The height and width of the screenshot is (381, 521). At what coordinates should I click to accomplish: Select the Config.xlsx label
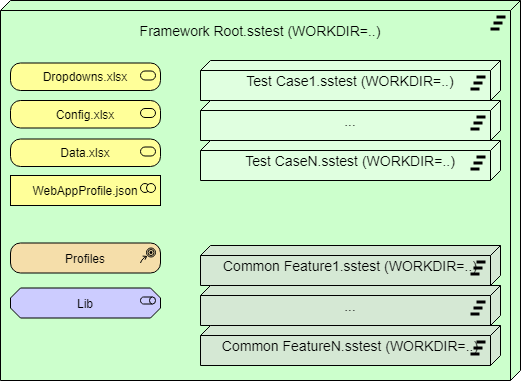[x=85, y=115]
